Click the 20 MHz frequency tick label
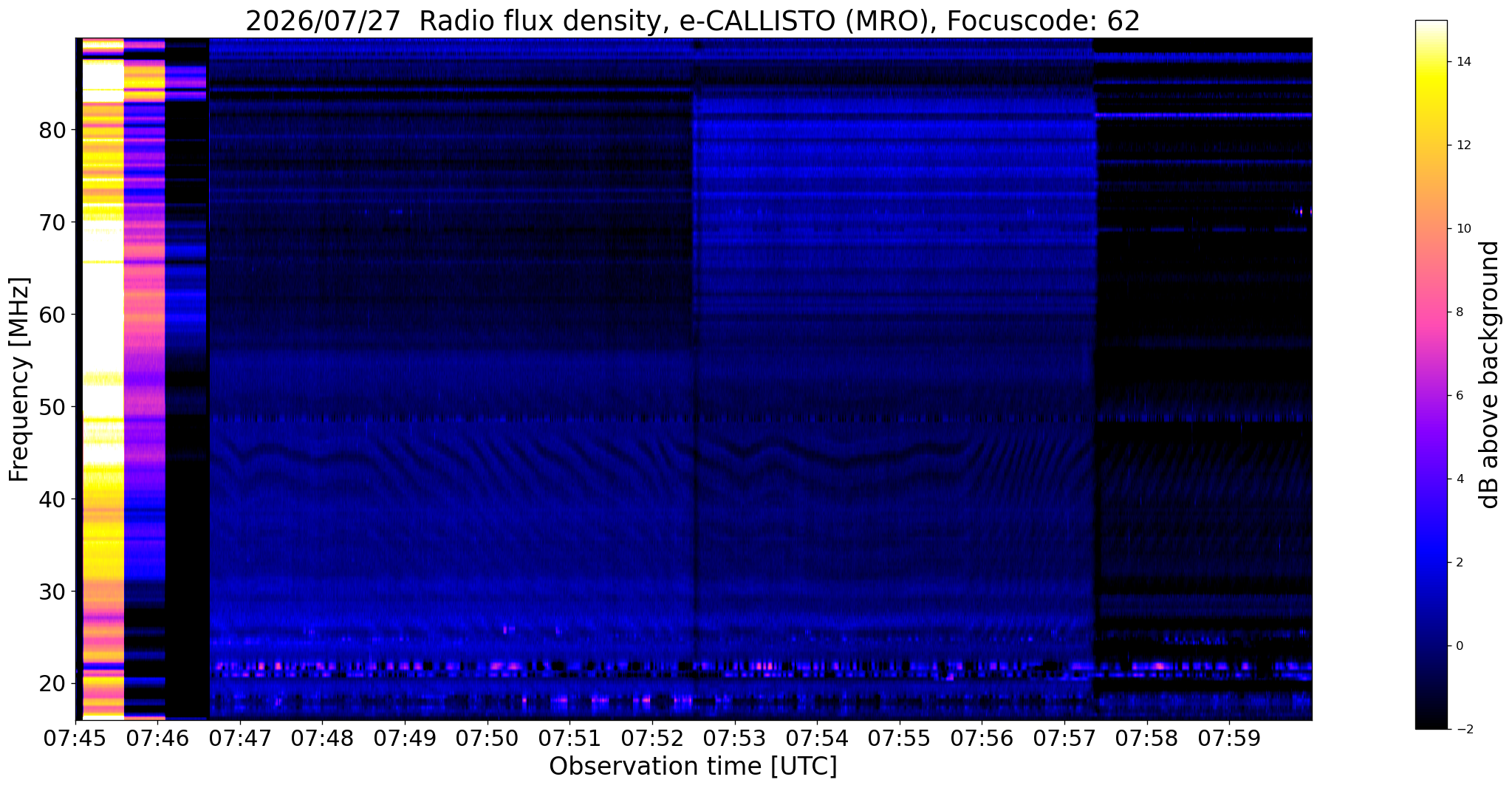This screenshot has height=788, width=1512. pos(52,684)
